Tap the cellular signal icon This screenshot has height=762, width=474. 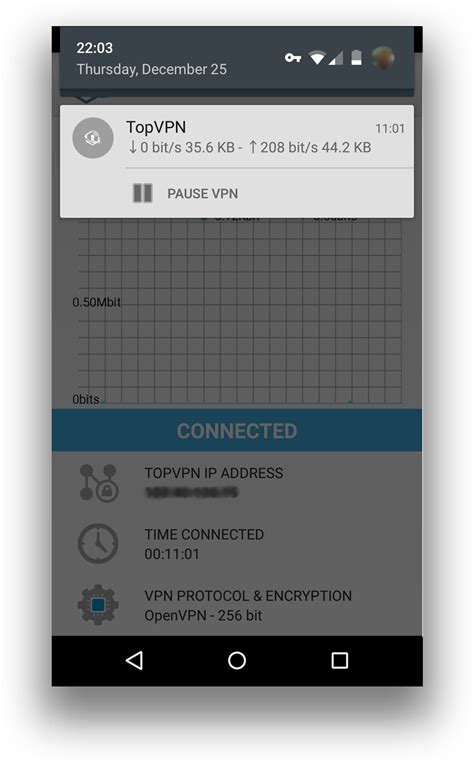click(x=336, y=58)
